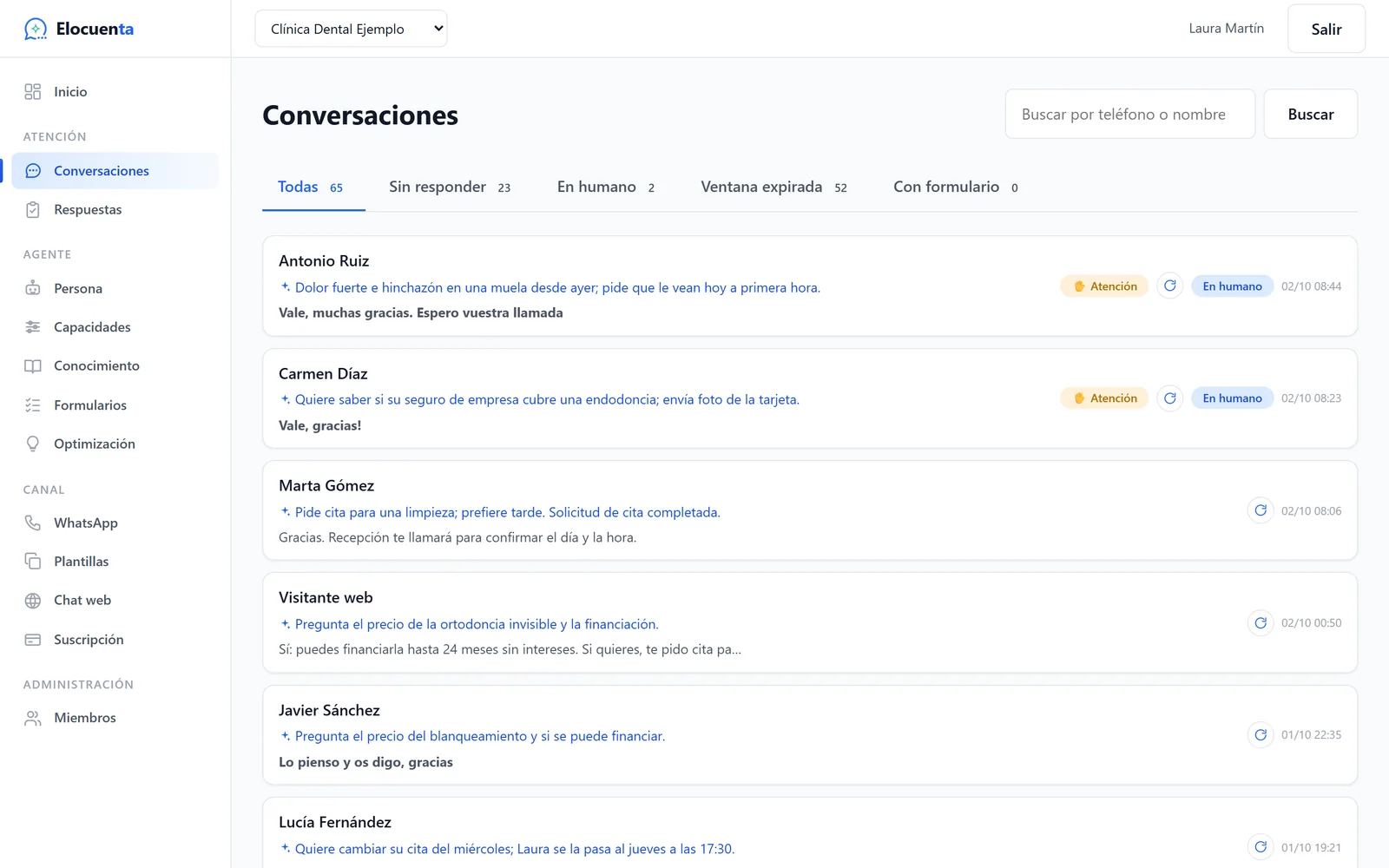Open Conversaciones in the sidebar

click(x=115, y=171)
